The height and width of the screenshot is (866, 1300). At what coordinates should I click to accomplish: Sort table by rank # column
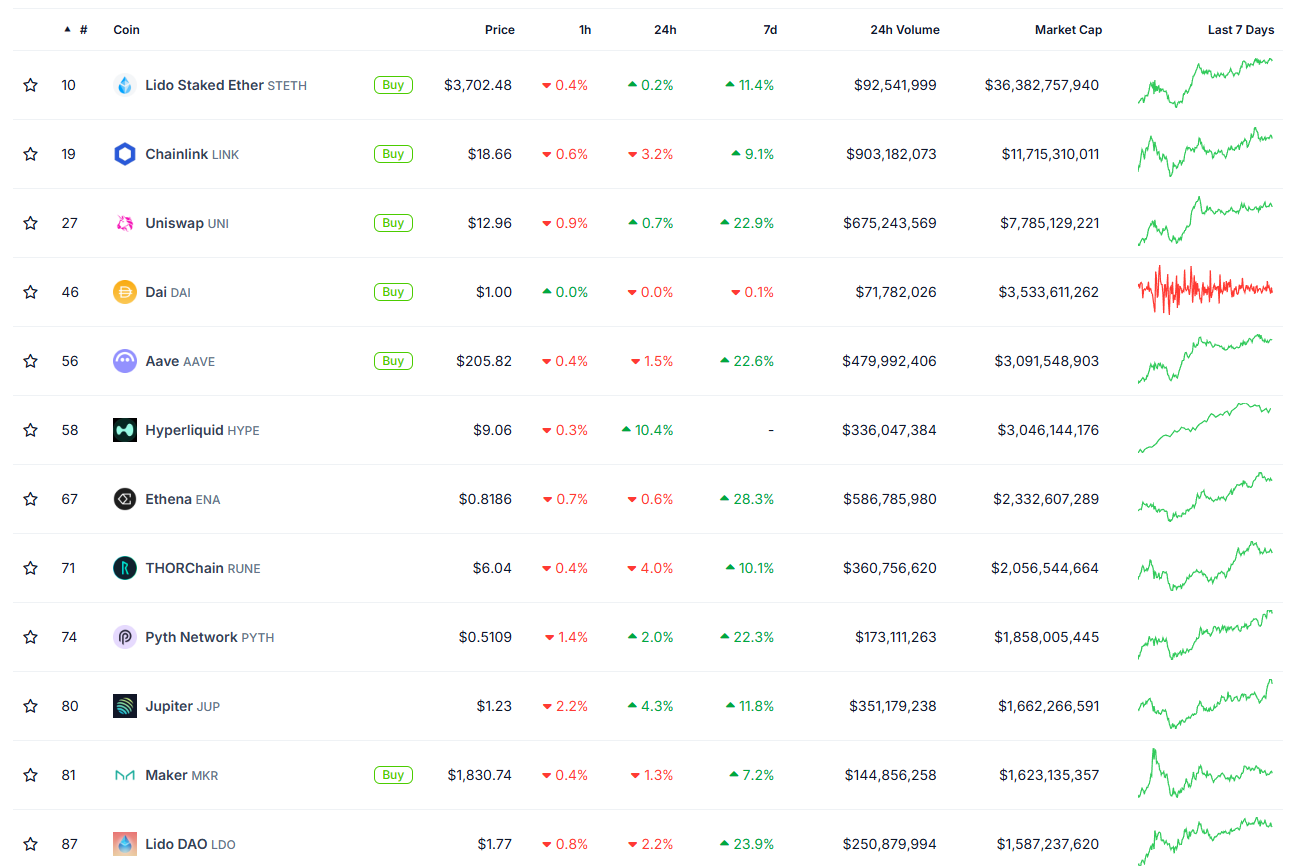click(83, 30)
